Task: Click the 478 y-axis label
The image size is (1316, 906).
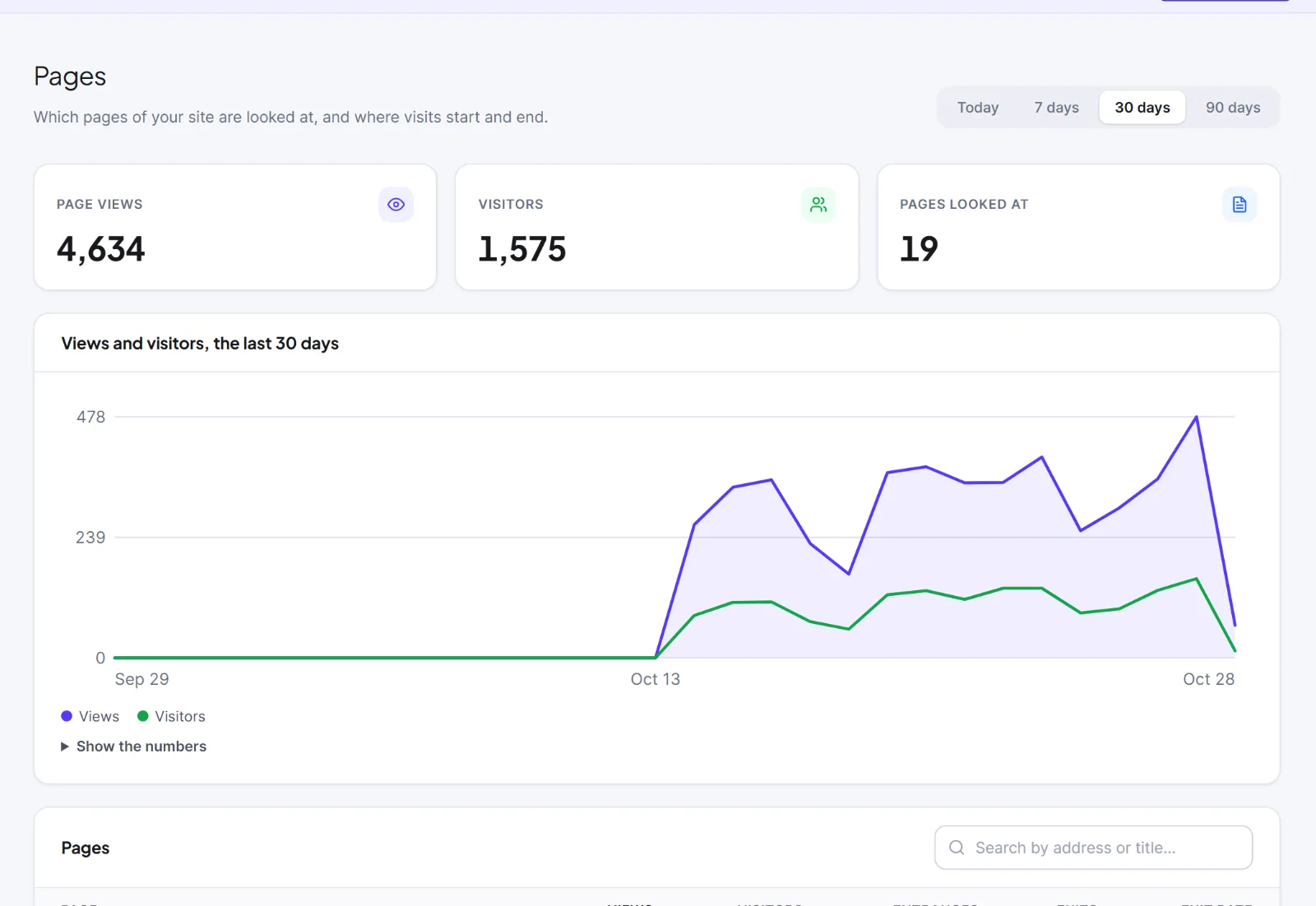Action: tap(90, 417)
